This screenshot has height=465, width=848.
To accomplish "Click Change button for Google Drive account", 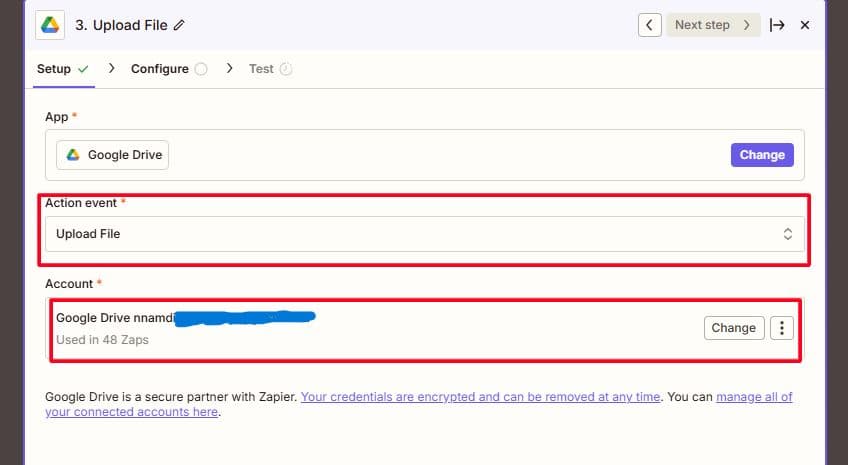I will [733, 328].
